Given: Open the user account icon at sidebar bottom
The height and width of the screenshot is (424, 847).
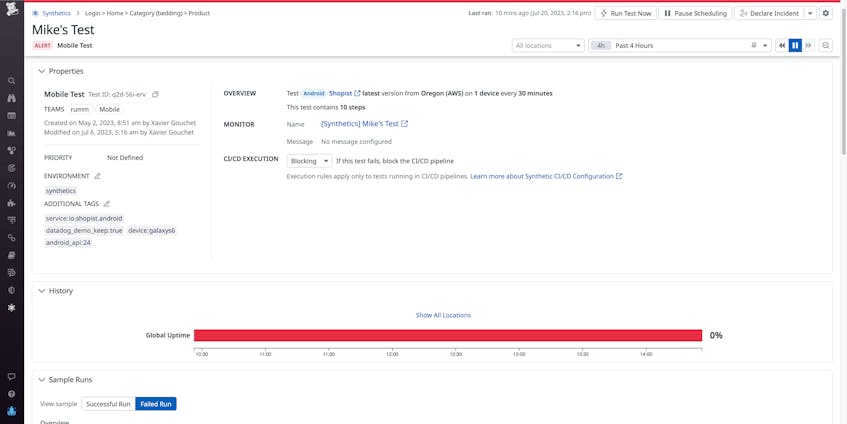Looking at the screenshot, I should pos(11,411).
